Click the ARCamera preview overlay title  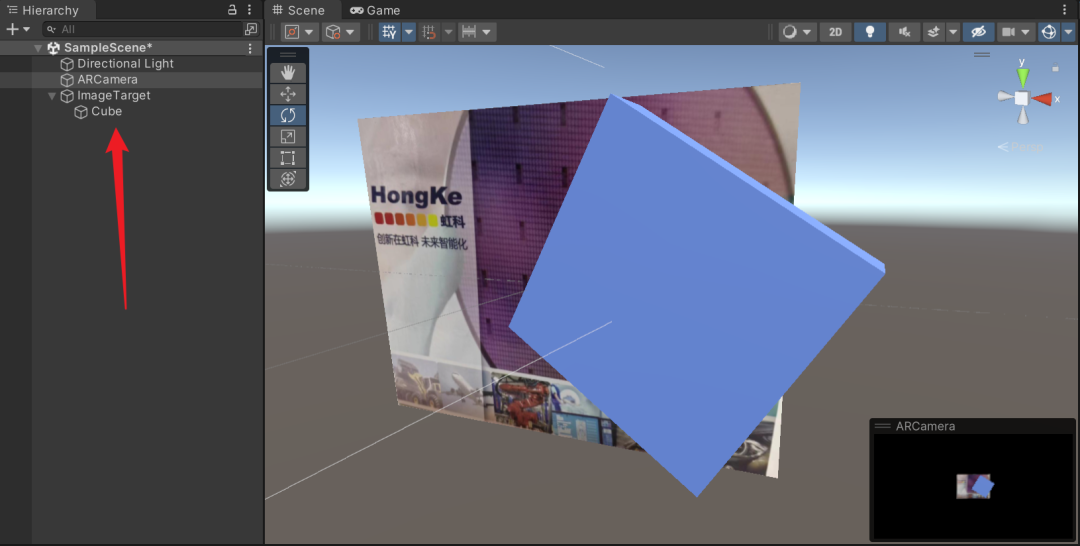pyautogui.click(x=925, y=426)
